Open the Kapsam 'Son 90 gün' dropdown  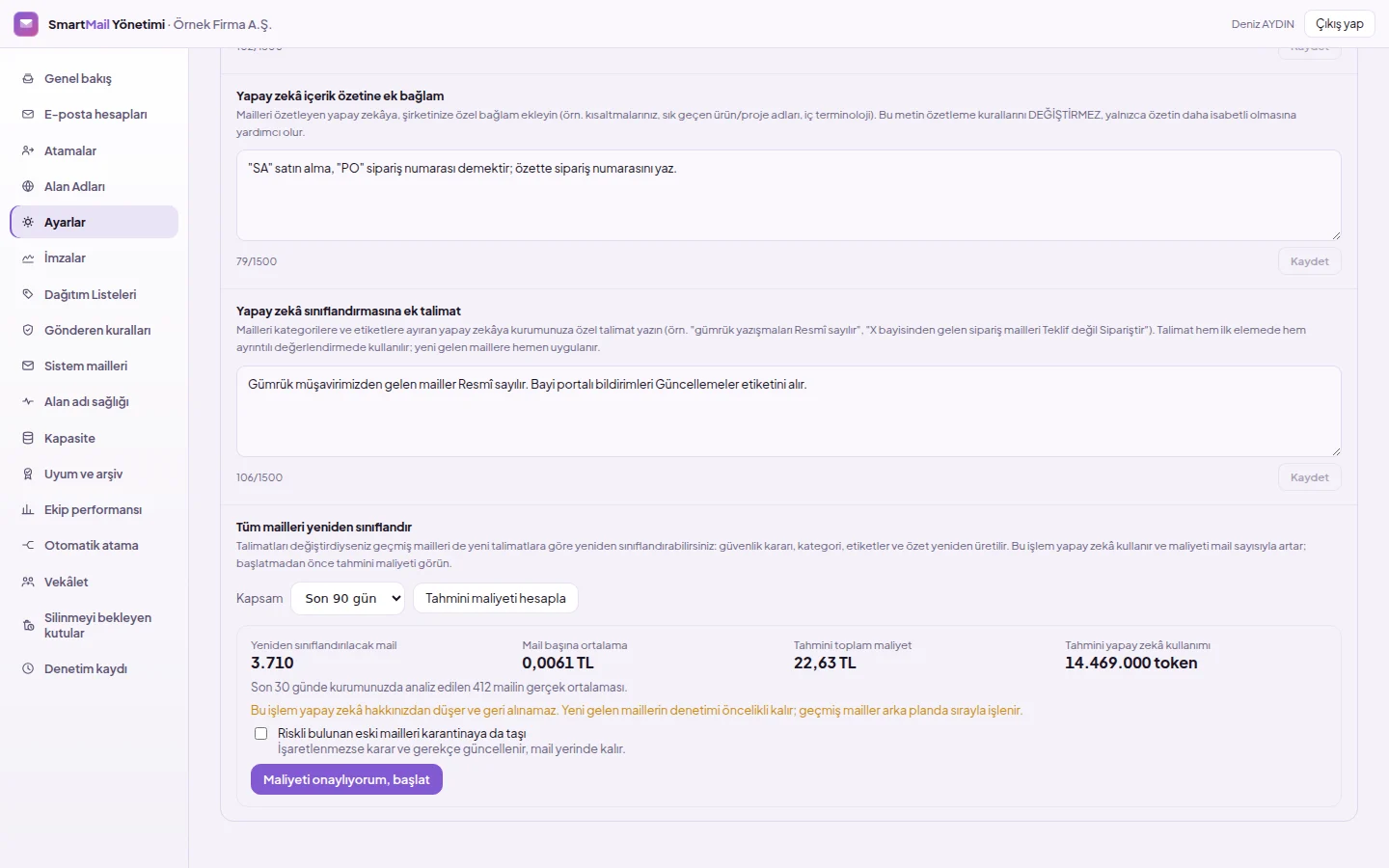[x=347, y=599]
